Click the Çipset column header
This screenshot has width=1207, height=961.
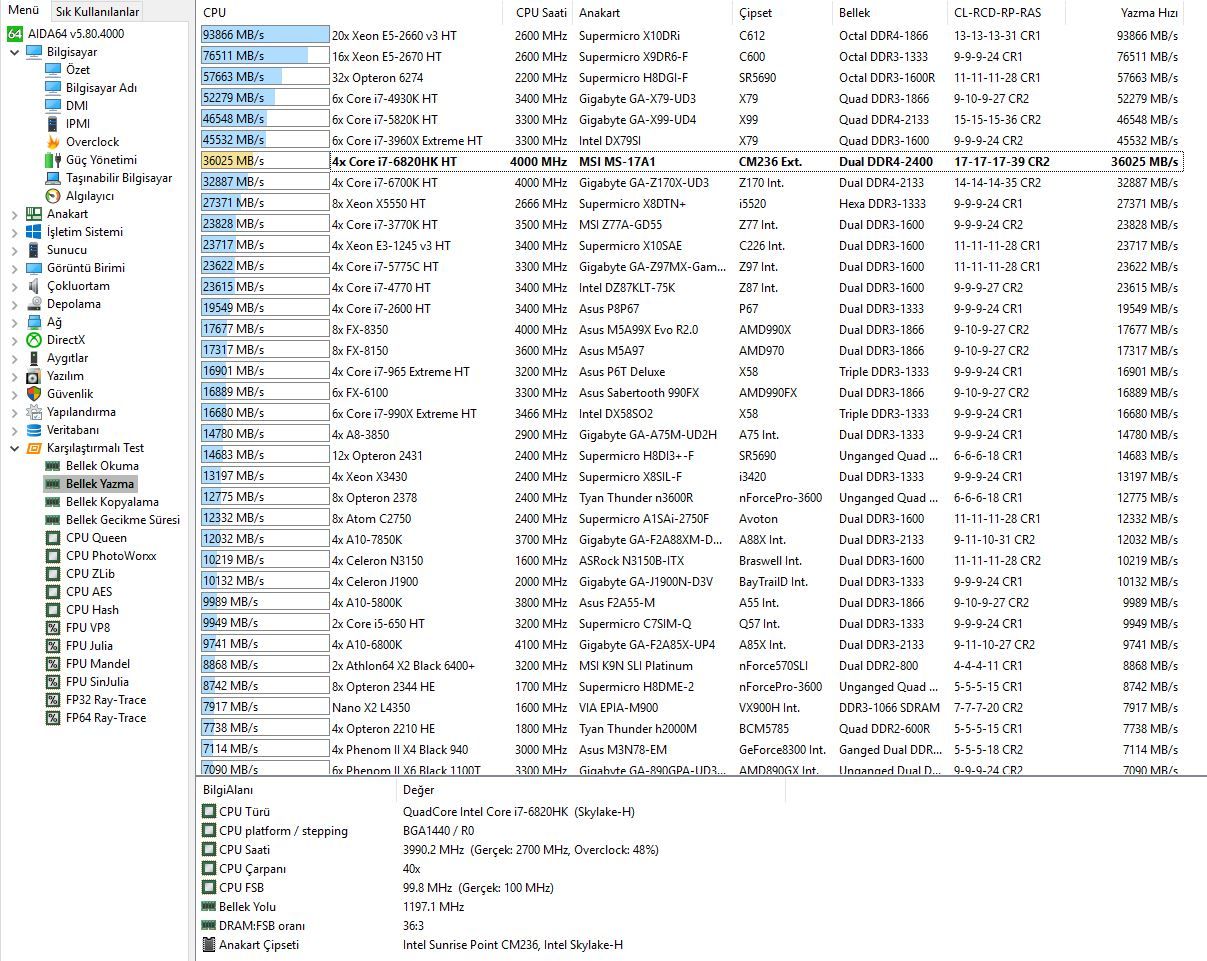click(x=783, y=13)
